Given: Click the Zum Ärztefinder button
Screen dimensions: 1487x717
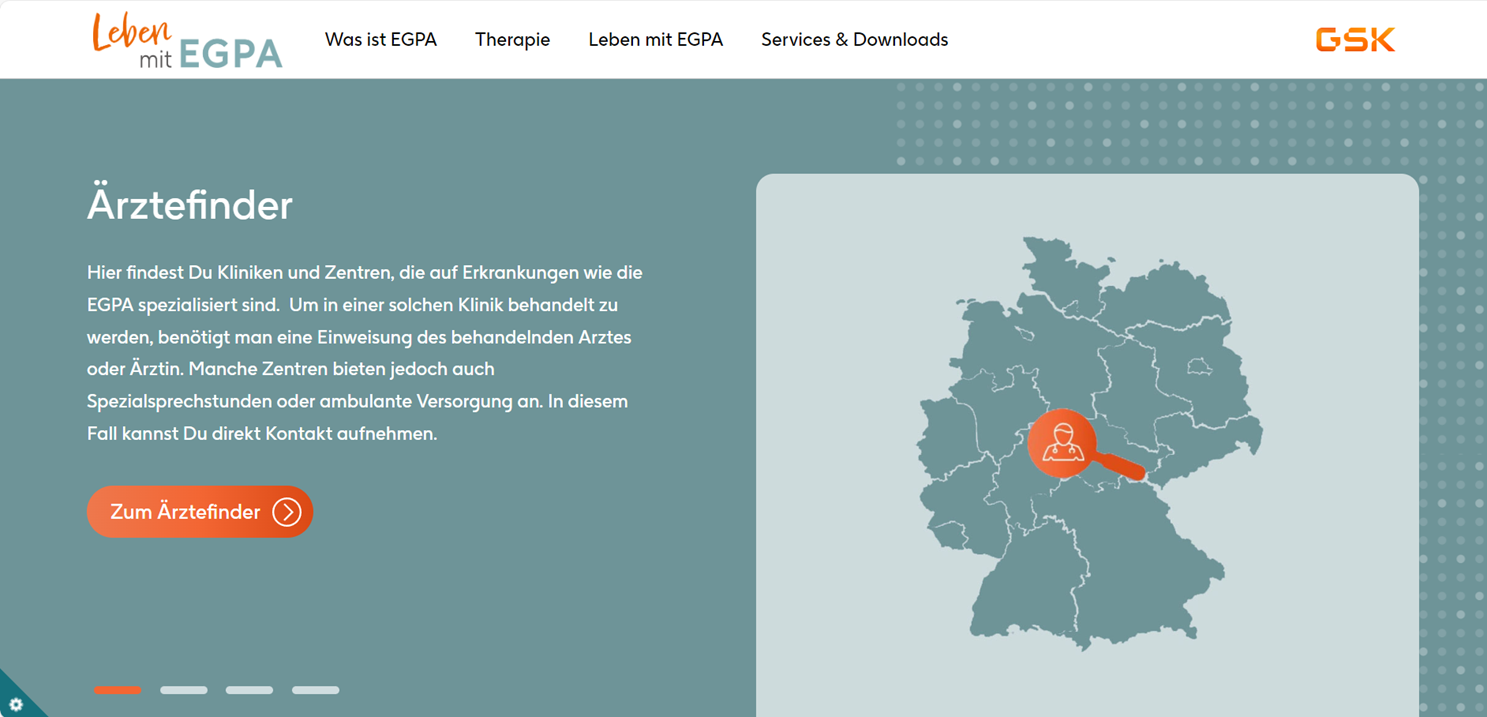Looking at the screenshot, I should point(200,512).
